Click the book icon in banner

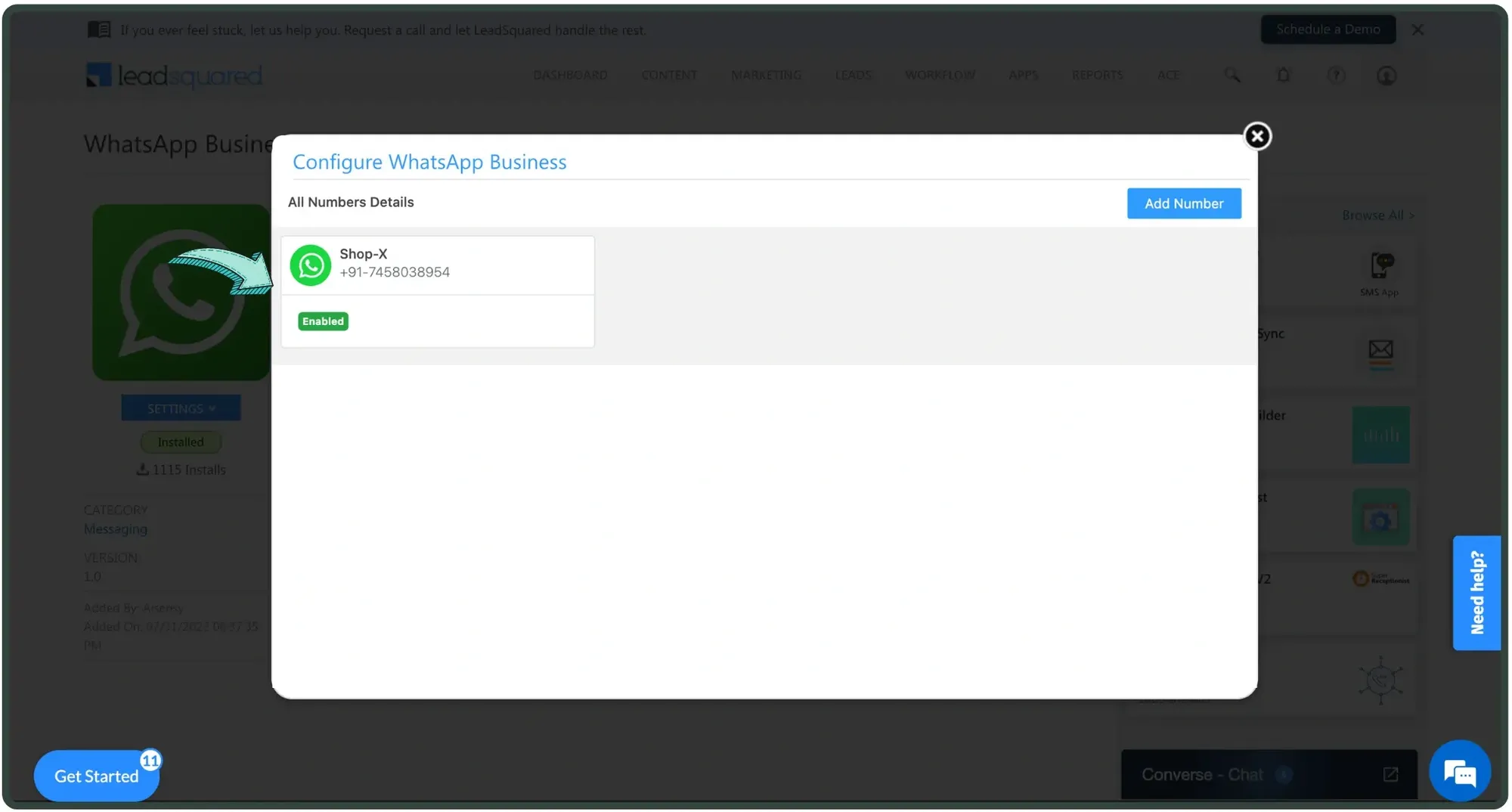point(99,29)
